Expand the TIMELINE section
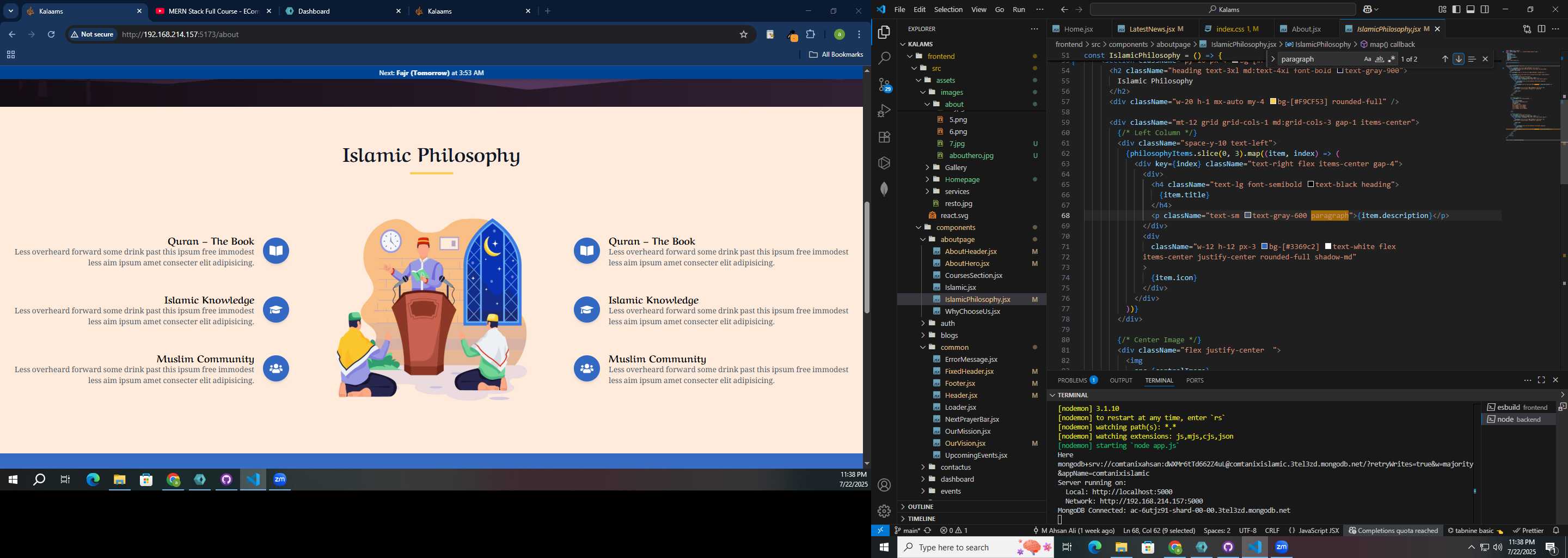 (x=971, y=519)
